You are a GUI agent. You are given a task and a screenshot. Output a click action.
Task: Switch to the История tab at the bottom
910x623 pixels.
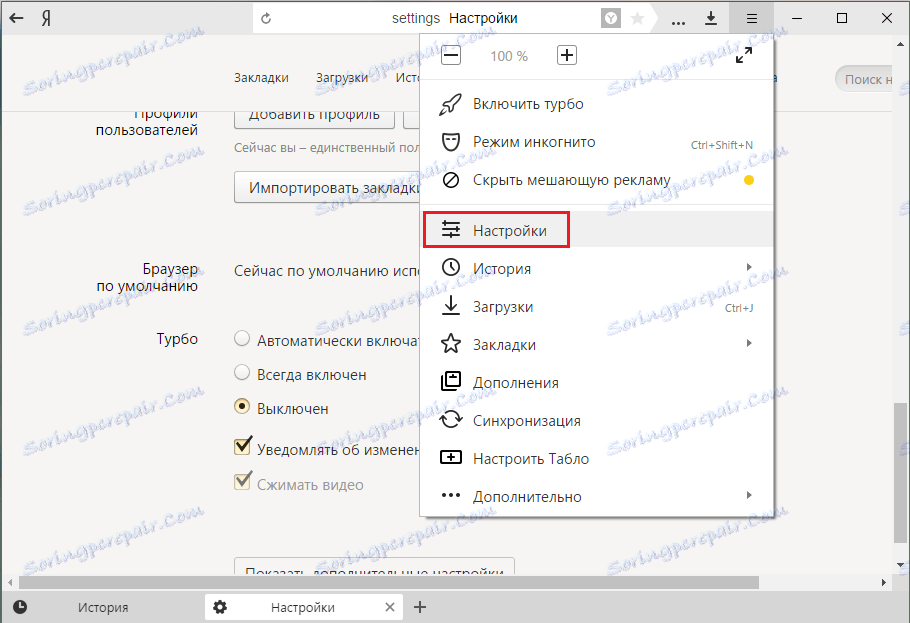point(103,606)
